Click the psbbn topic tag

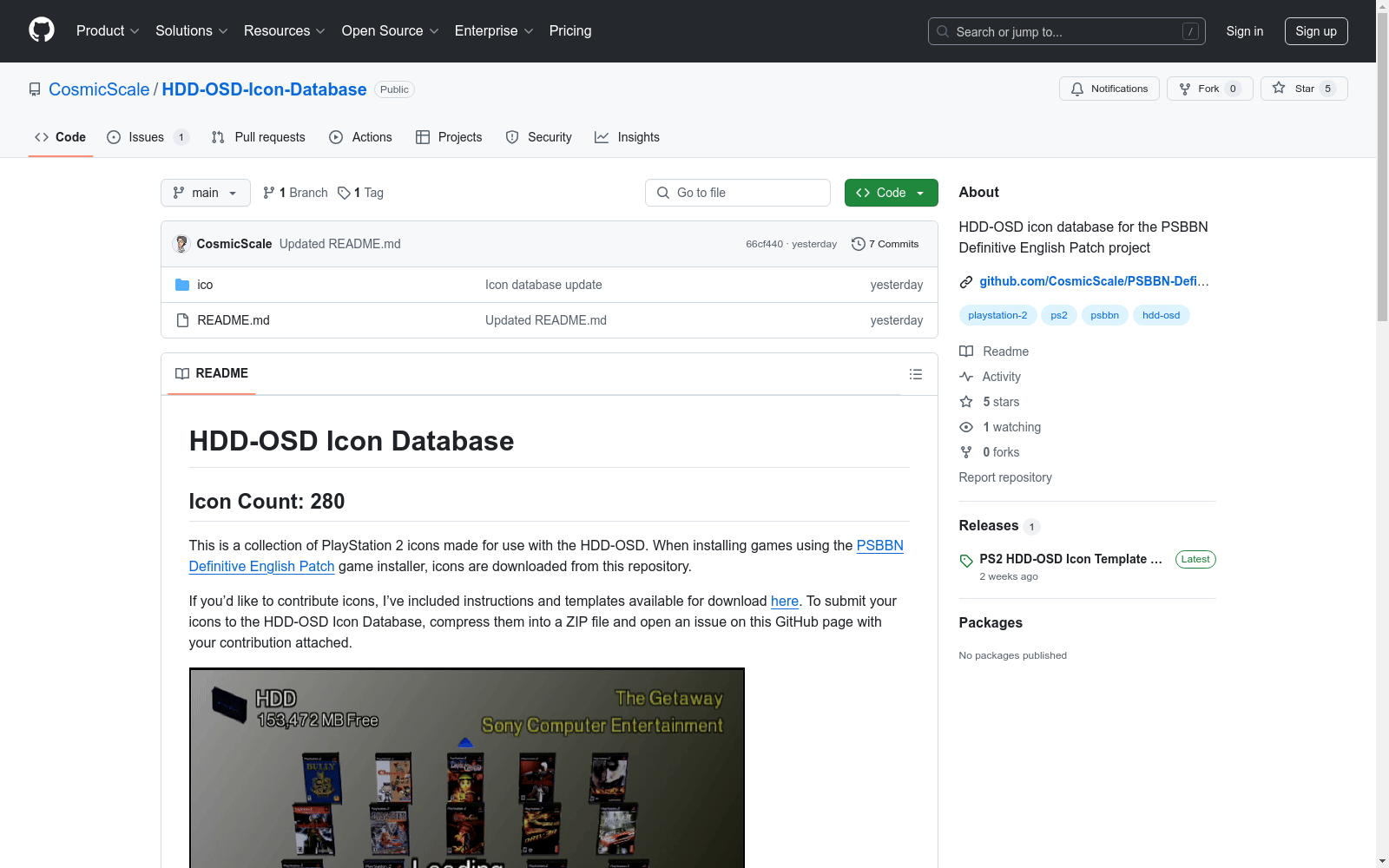click(1104, 315)
